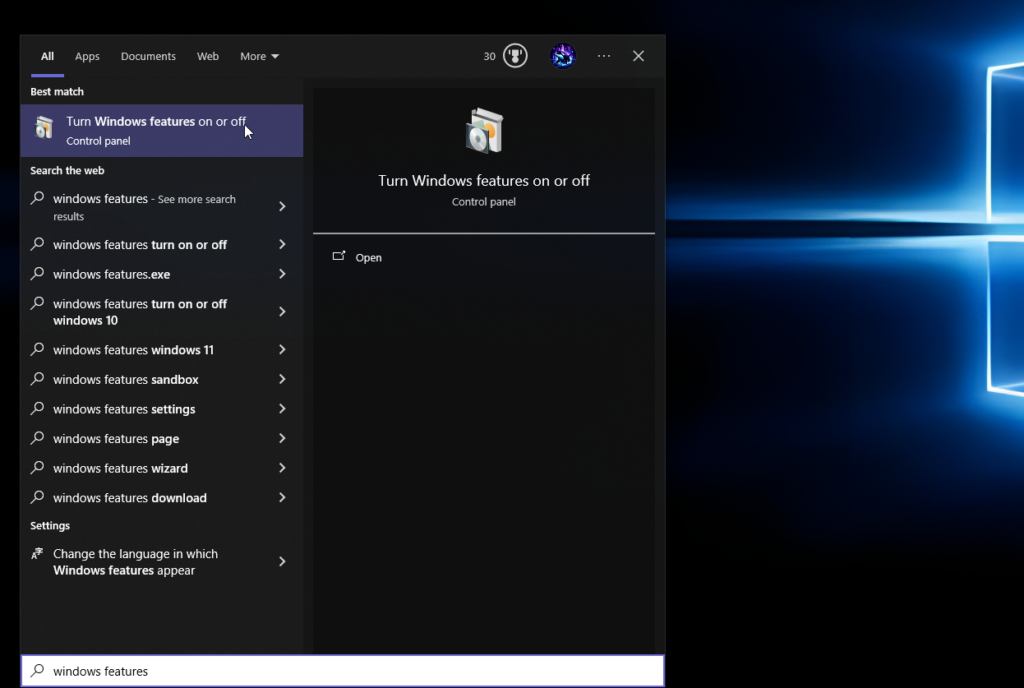Select windows features download suggestion
1024x688 pixels.
[x=130, y=498]
